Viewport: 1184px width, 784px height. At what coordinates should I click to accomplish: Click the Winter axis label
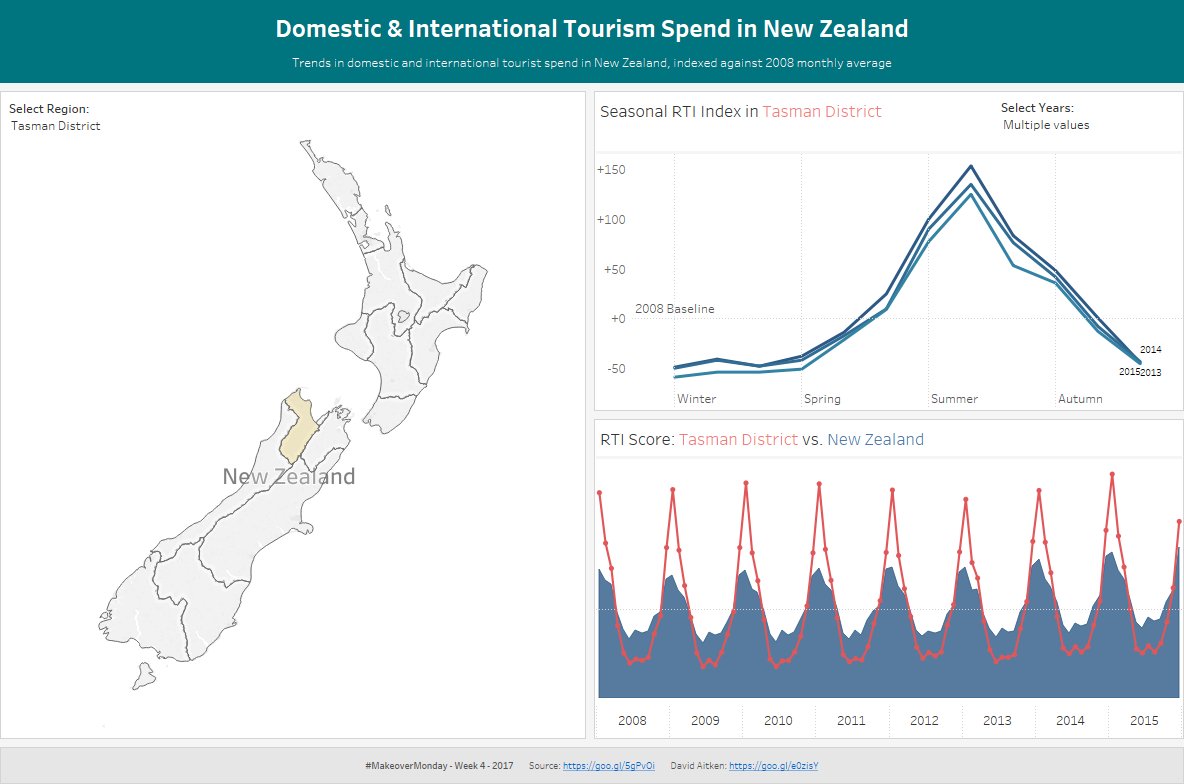(696, 399)
